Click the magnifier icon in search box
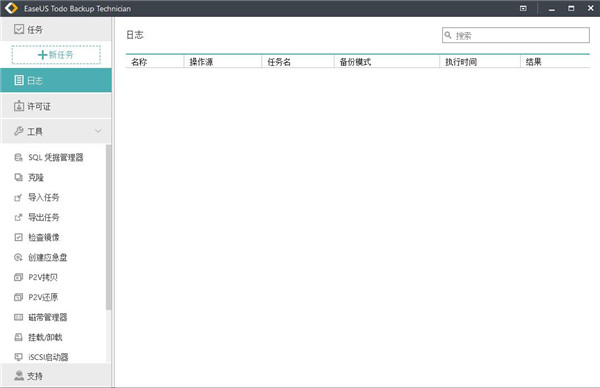The image size is (600, 388). click(448, 35)
